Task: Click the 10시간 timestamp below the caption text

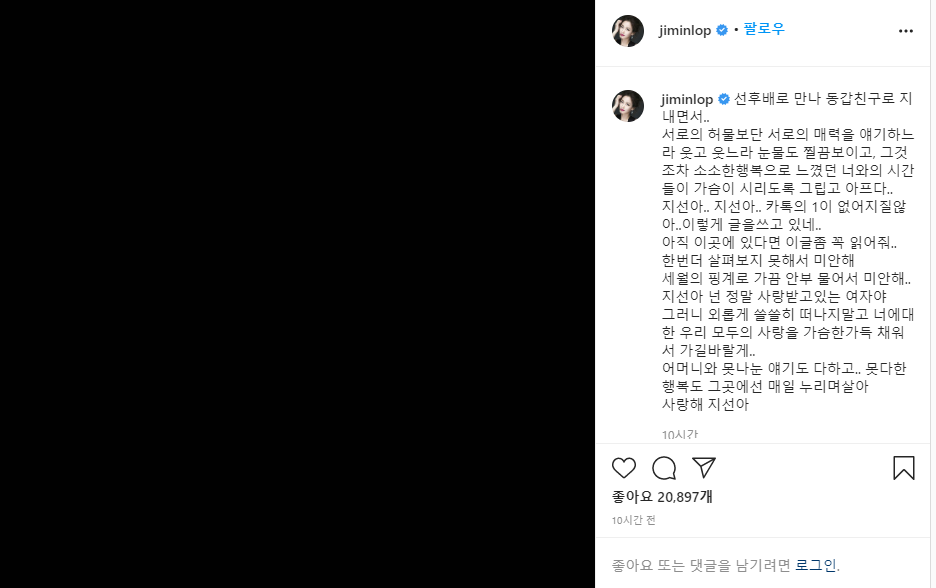Action: [x=679, y=434]
